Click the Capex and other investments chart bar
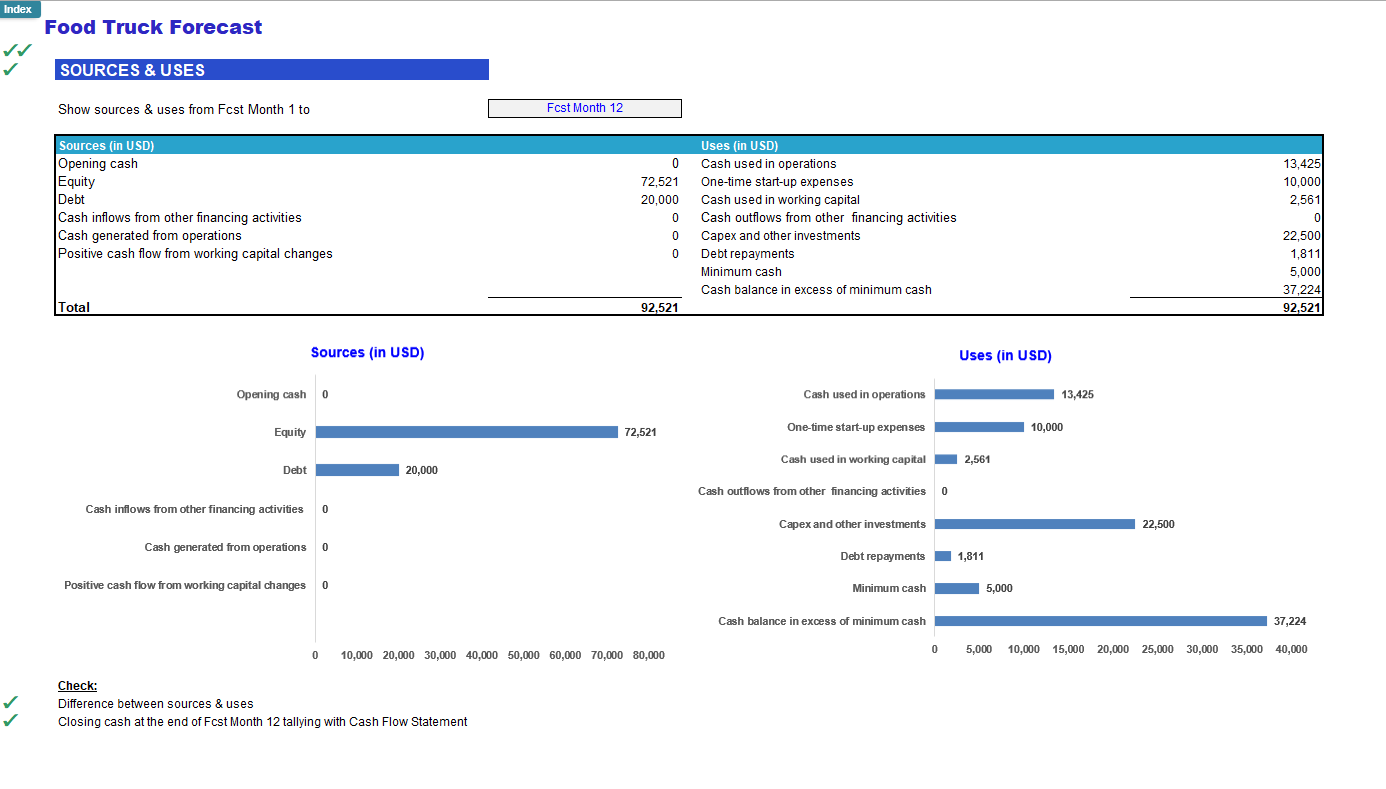 1035,524
